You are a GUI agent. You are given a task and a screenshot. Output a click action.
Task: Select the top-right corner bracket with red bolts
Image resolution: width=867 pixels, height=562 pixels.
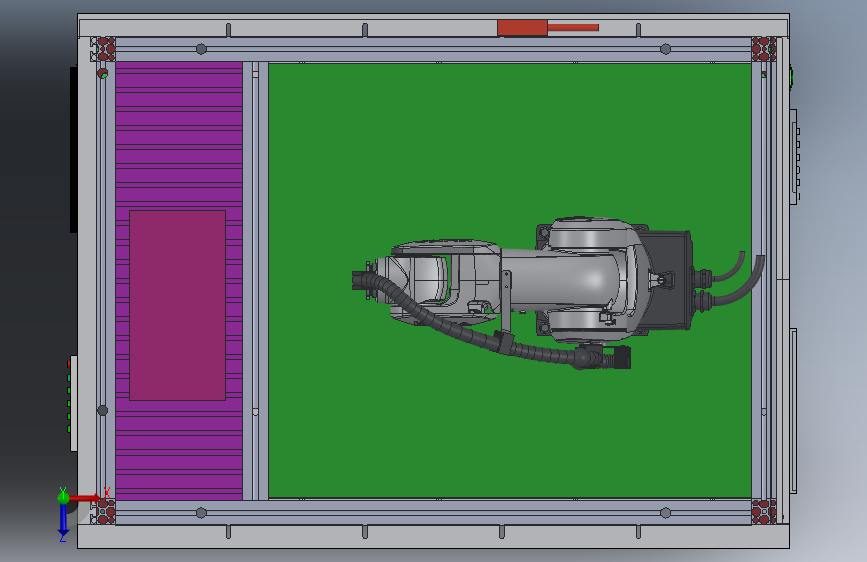[764, 49]
